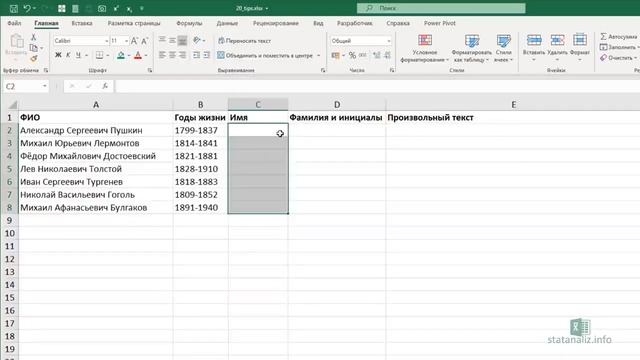Click the Paste (Вставить) clipboard icon
The height and width of the screenshot is (360, 640).
pos(16,42)
